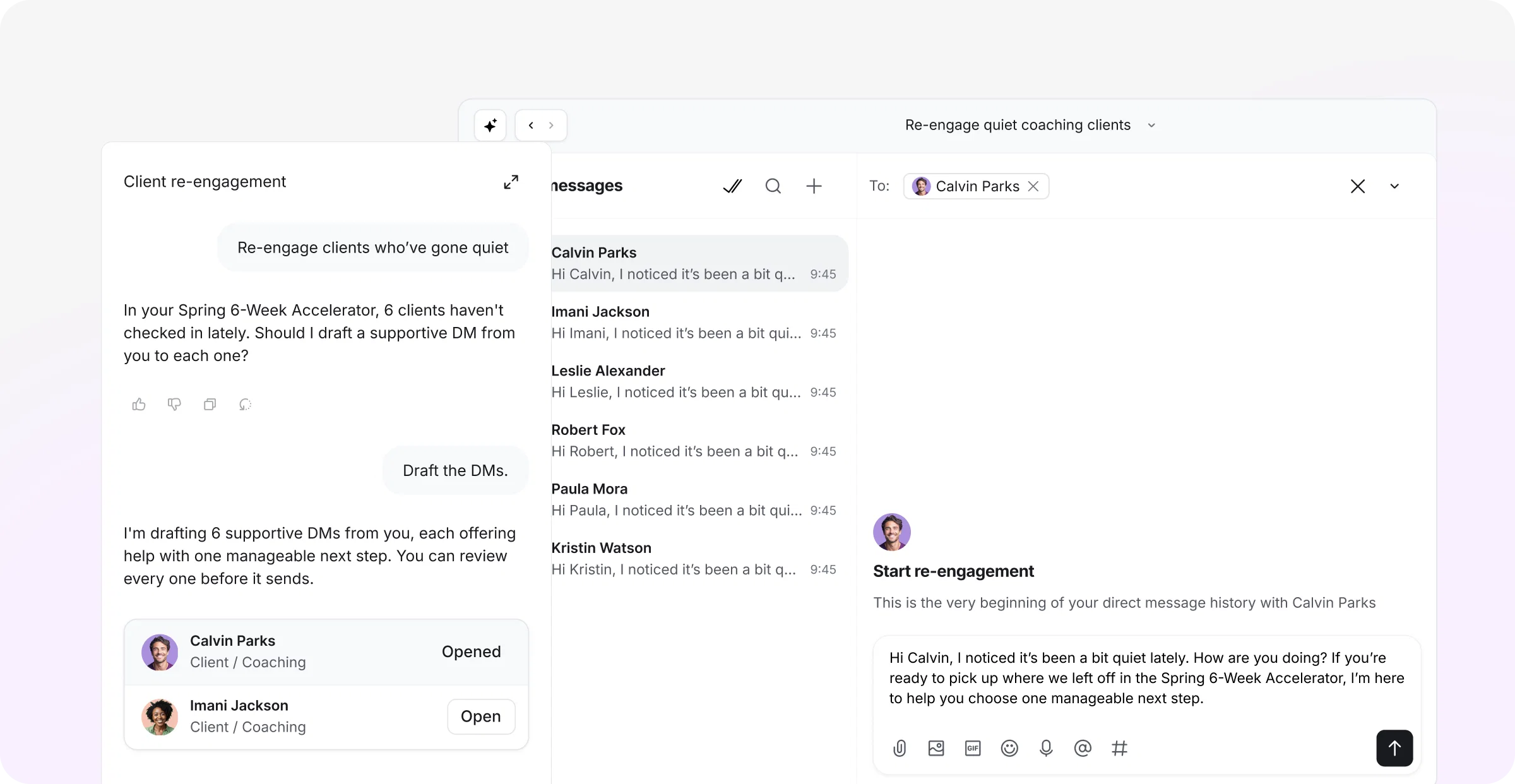Image resolution: width=1515 pixels, height=784 pixels.
Task: Click Calvin Parks avatar above Start re-engagement
Action: [x=892, y=532]
